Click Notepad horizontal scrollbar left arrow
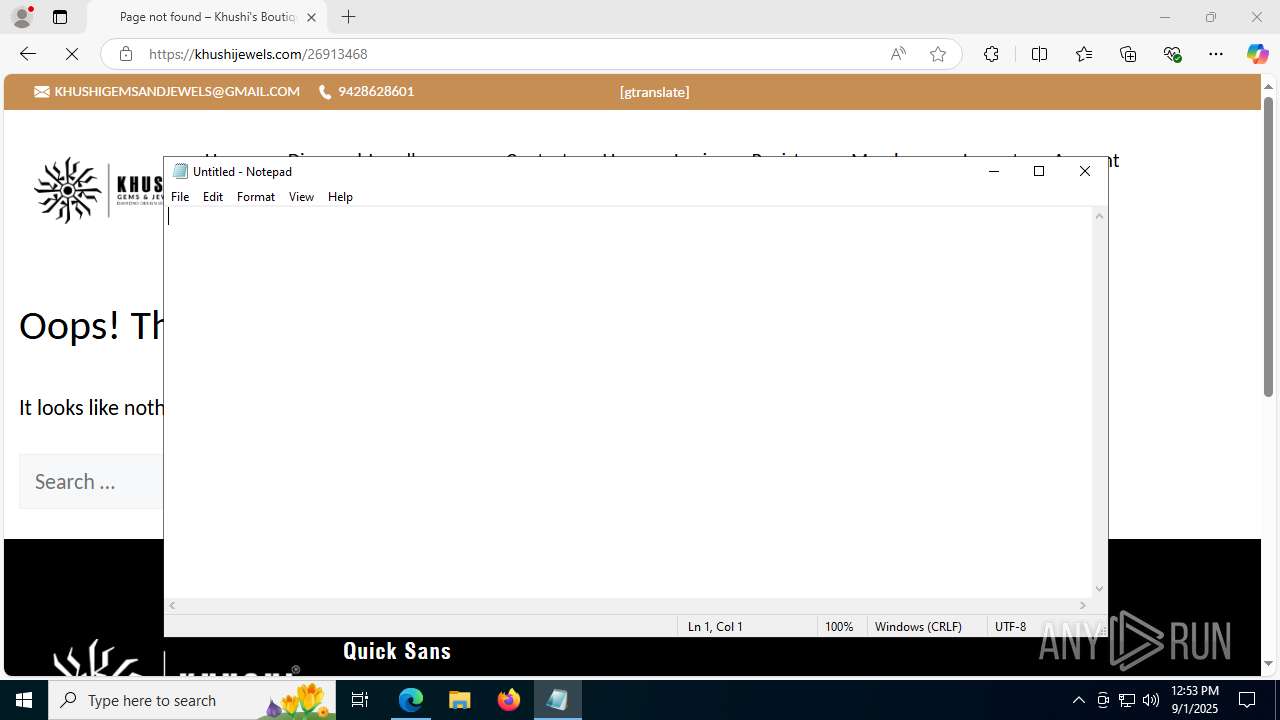This screenshot has width=1280, height=720. point(172,605)
